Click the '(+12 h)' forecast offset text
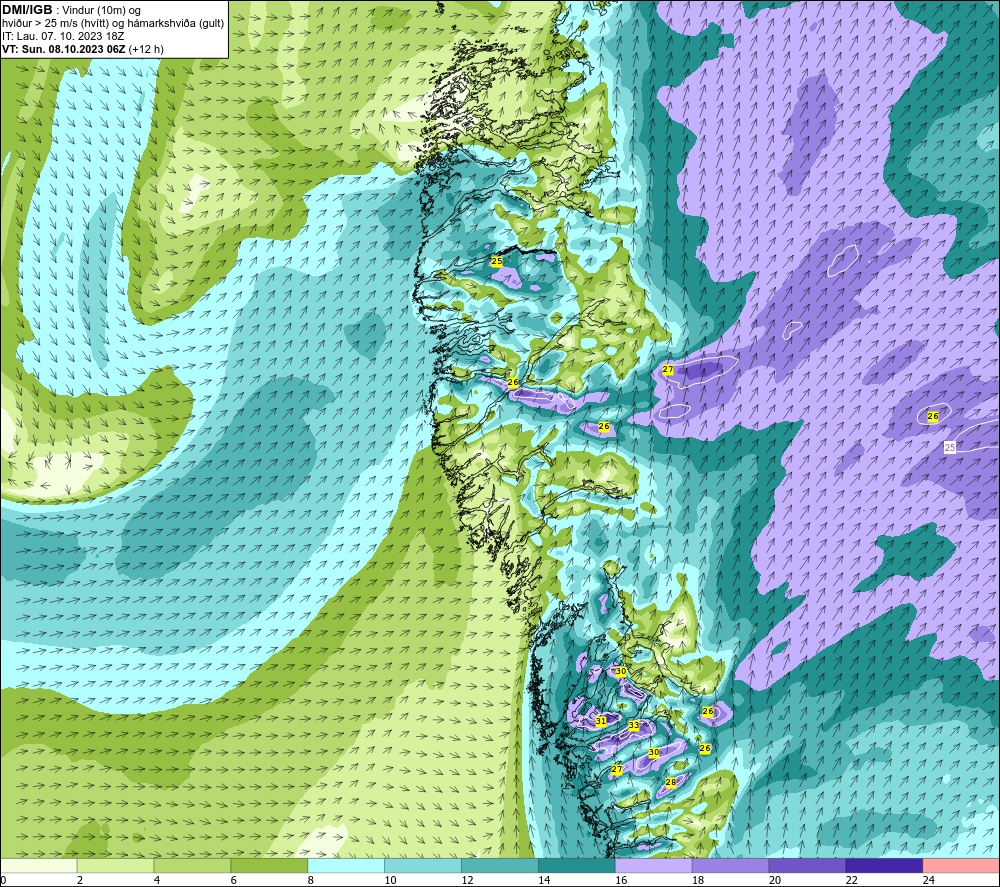Screen dimensions: 1000x887 coord(146,49)
